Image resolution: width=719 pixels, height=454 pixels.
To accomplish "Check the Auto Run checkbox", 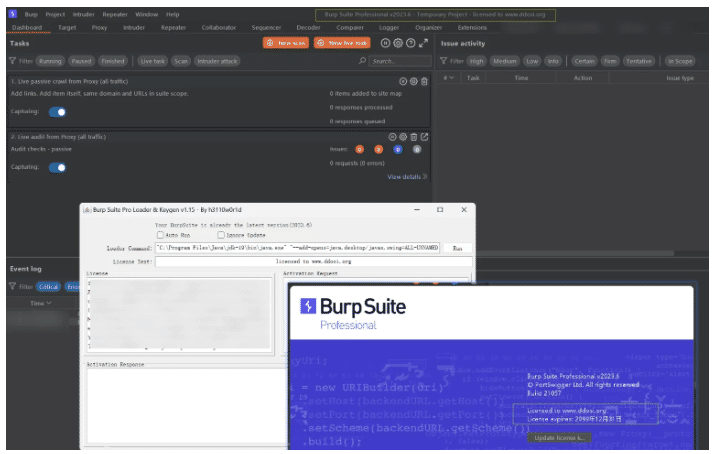I will point(159,236).
